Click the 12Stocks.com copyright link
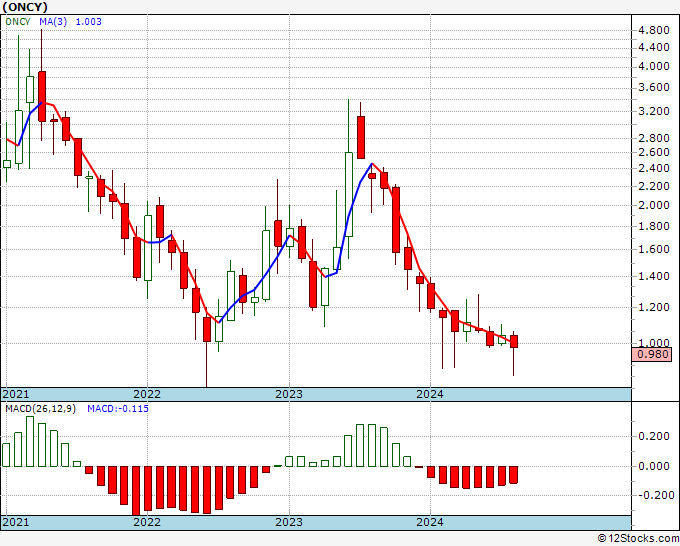680x546 pixels. click(638, 539)
